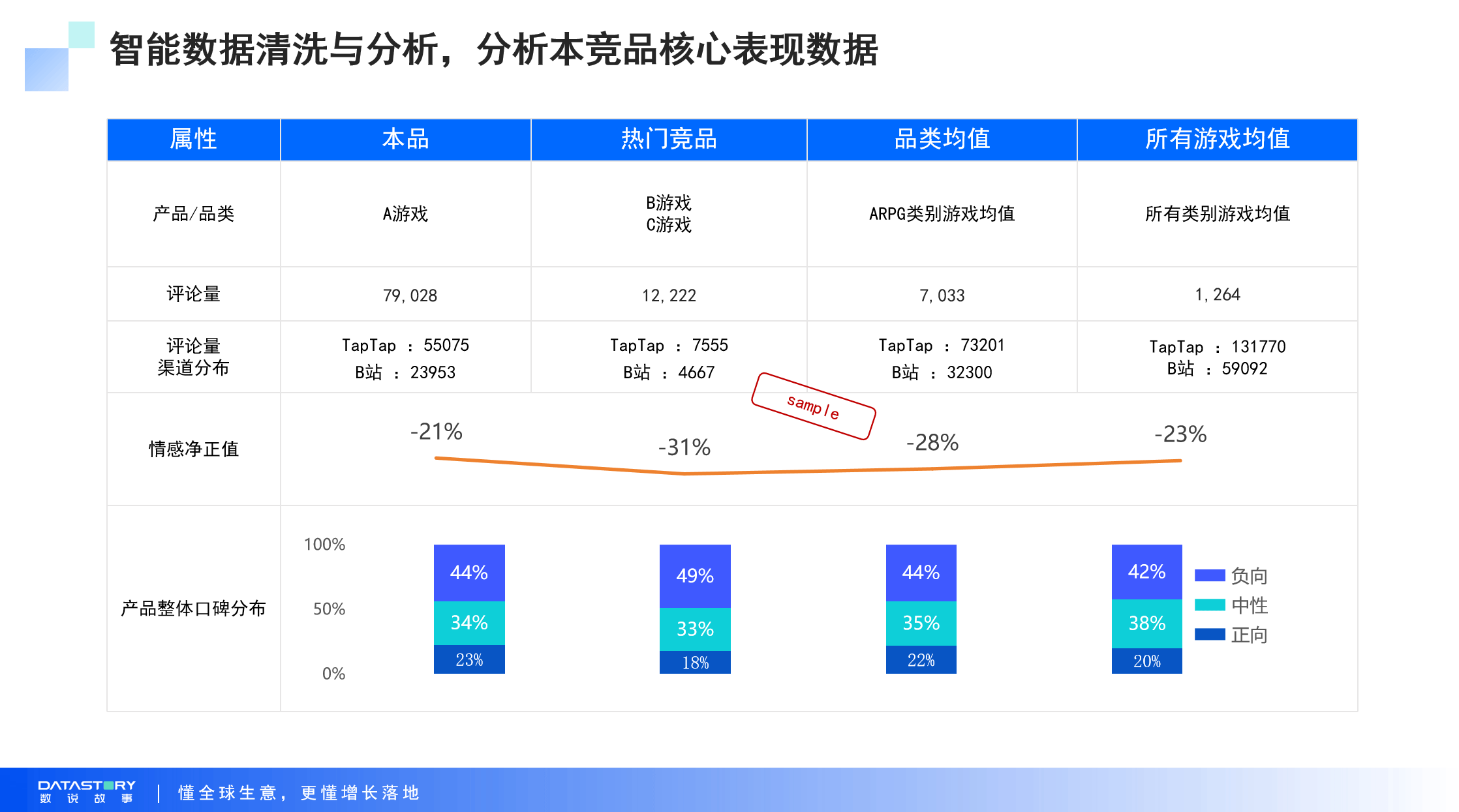
Task: Click the 23% positive bar segment
Action: pyautogui.click(x=469, y=659)
